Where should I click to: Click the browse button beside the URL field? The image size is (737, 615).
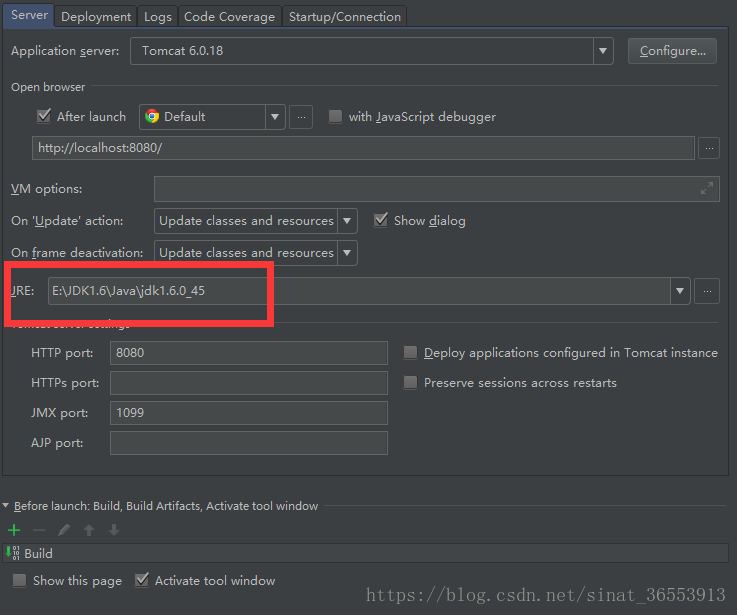pos(709,148)
